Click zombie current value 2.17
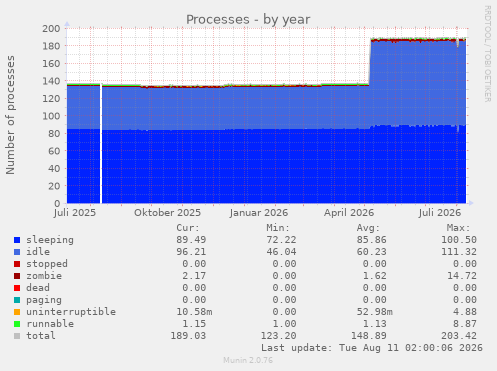Screen dimensions: 497x371 194,276
